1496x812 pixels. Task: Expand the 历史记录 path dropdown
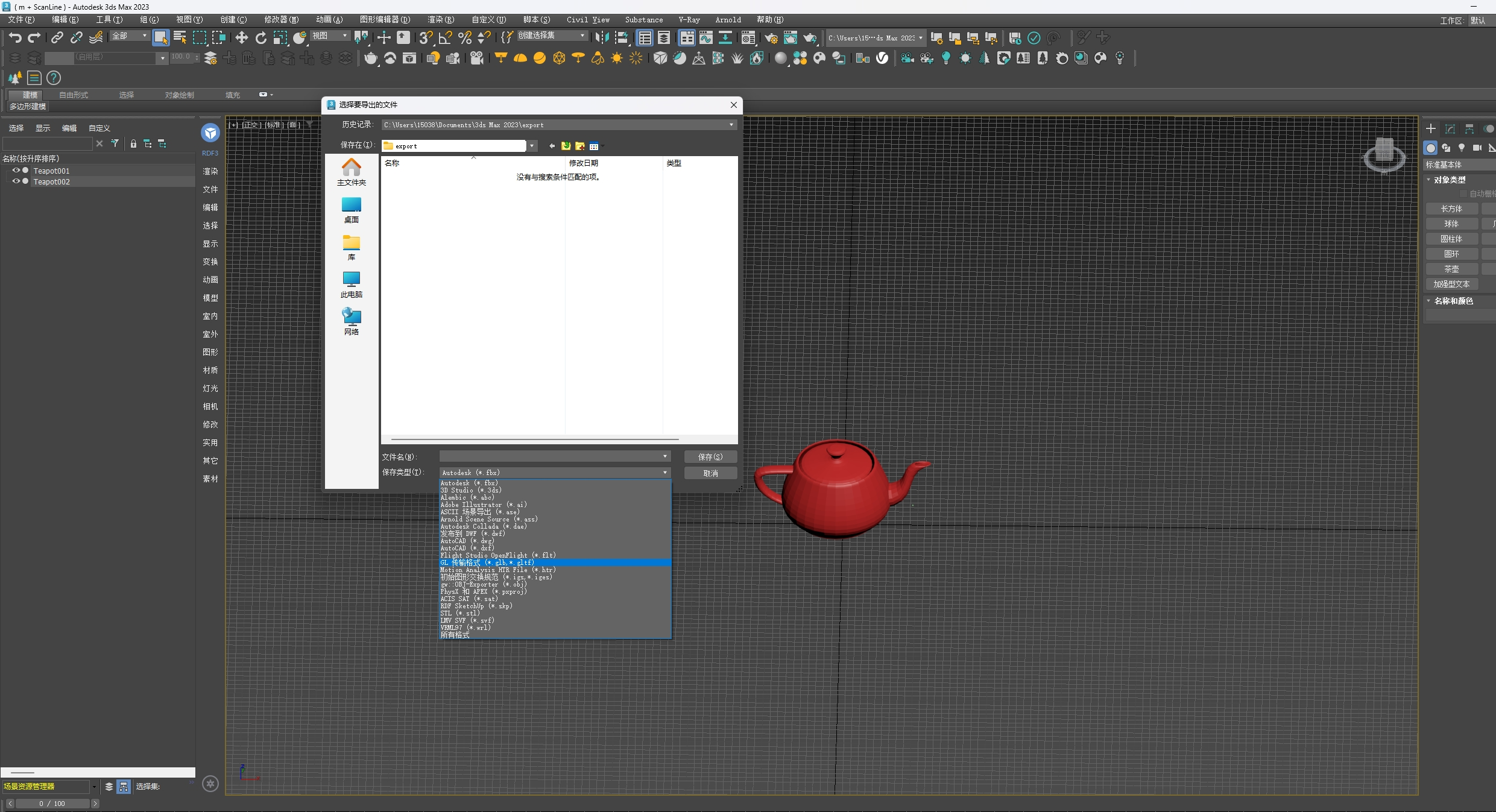tap(731, 125)
